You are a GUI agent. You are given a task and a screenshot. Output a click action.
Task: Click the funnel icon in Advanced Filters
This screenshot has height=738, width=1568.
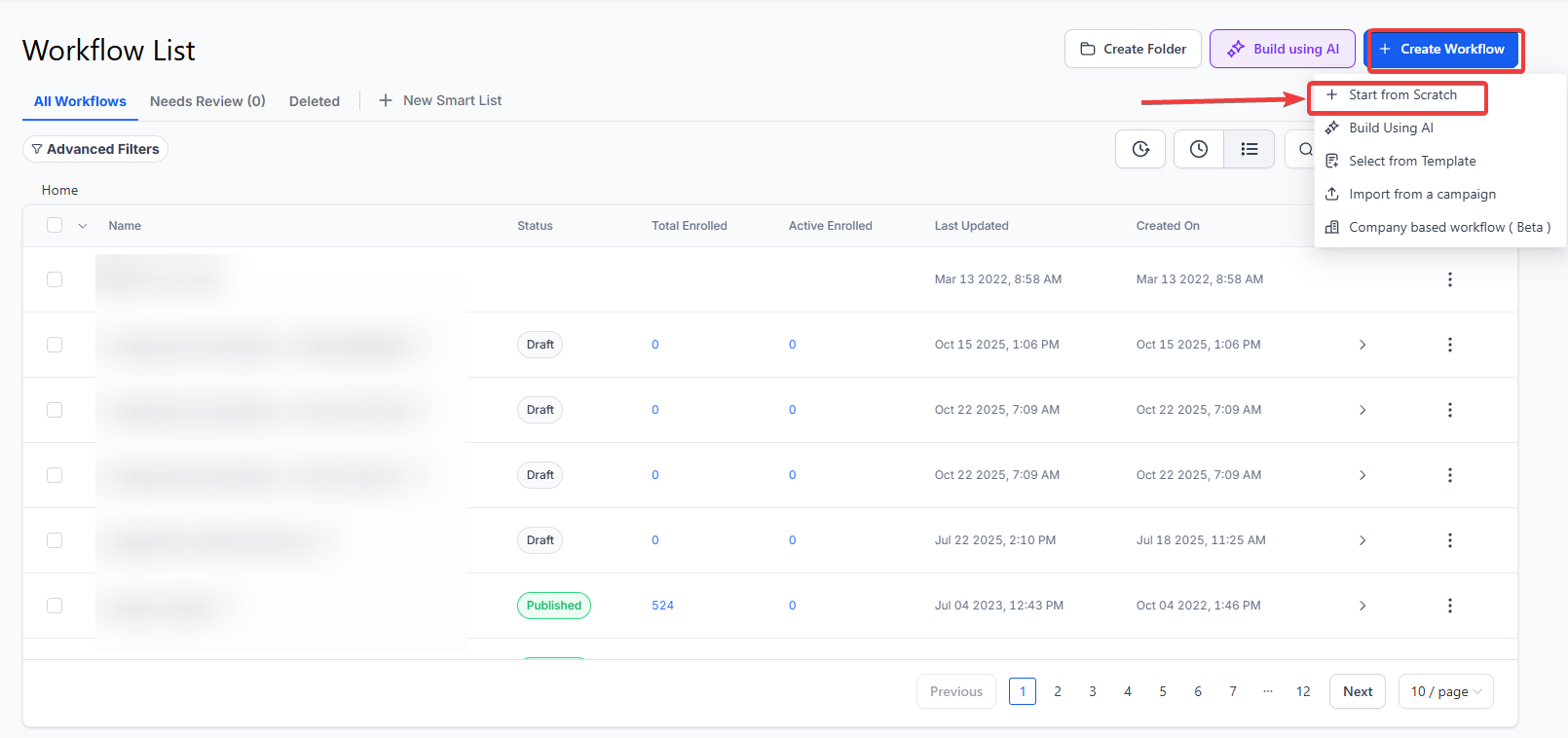tap(37, 149)
